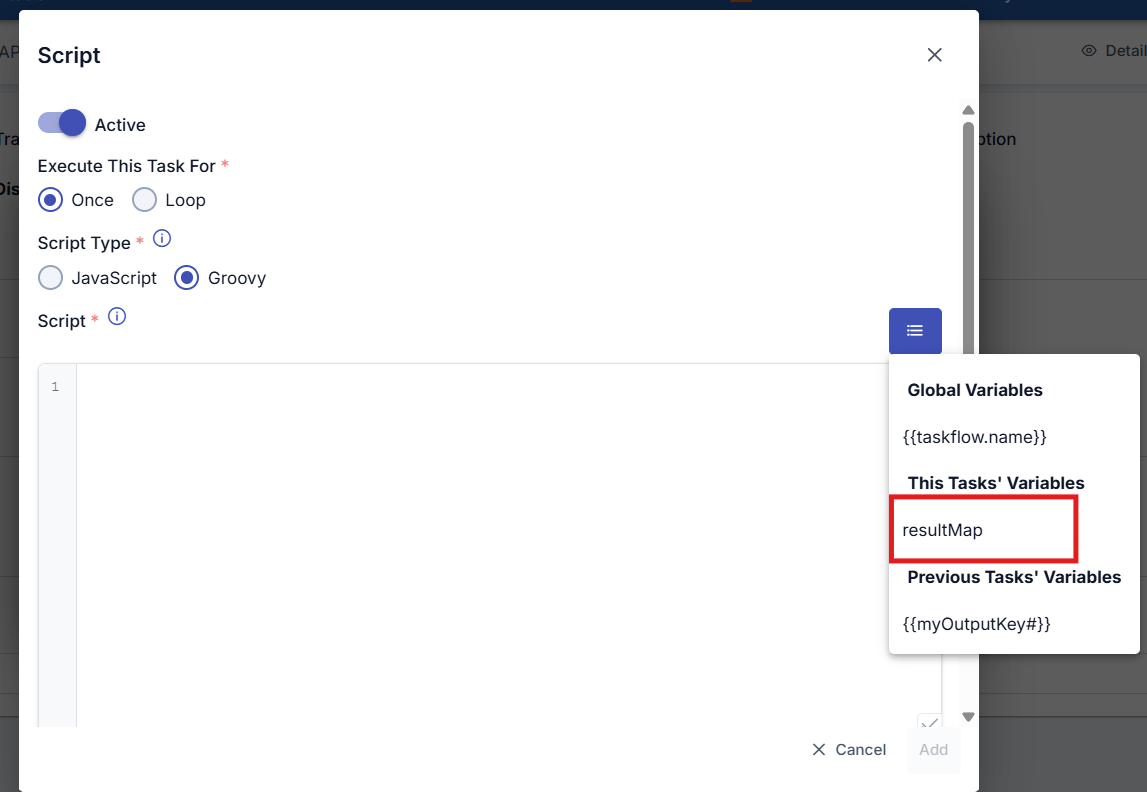Click the scroll down arrow of the dialog

click(967, 716)
